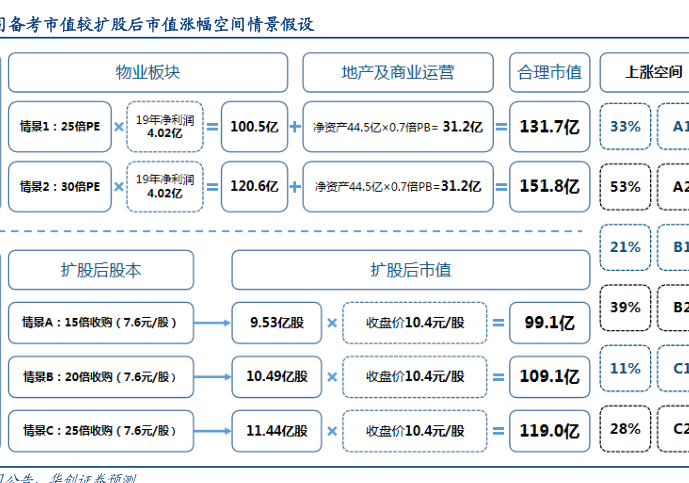Select the 情景C：25倍收购 box
The height and width of the screenshot is (483, 689).
tap(99, 431)
